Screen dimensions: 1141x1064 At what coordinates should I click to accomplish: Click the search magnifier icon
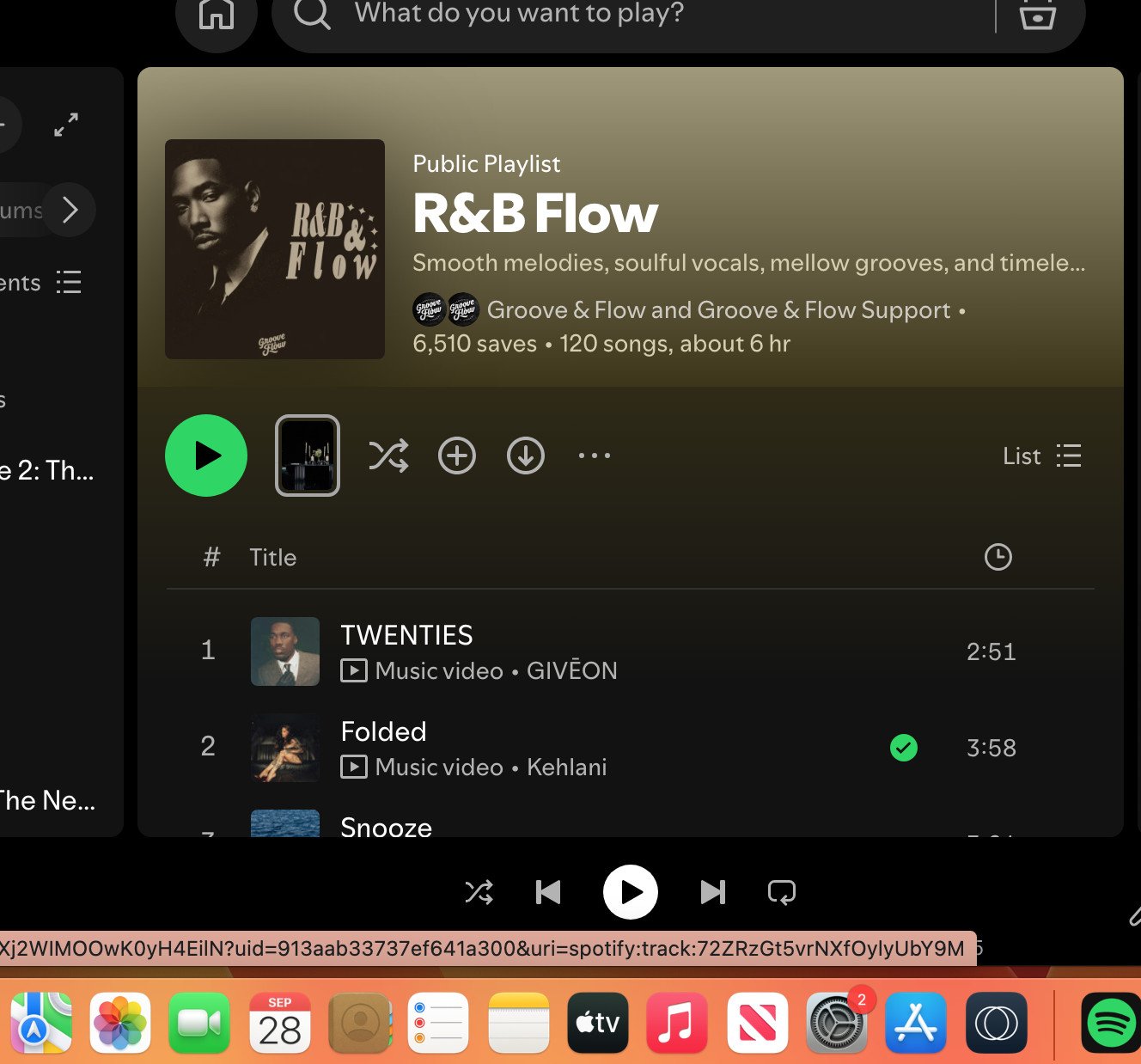coord(312,15)
